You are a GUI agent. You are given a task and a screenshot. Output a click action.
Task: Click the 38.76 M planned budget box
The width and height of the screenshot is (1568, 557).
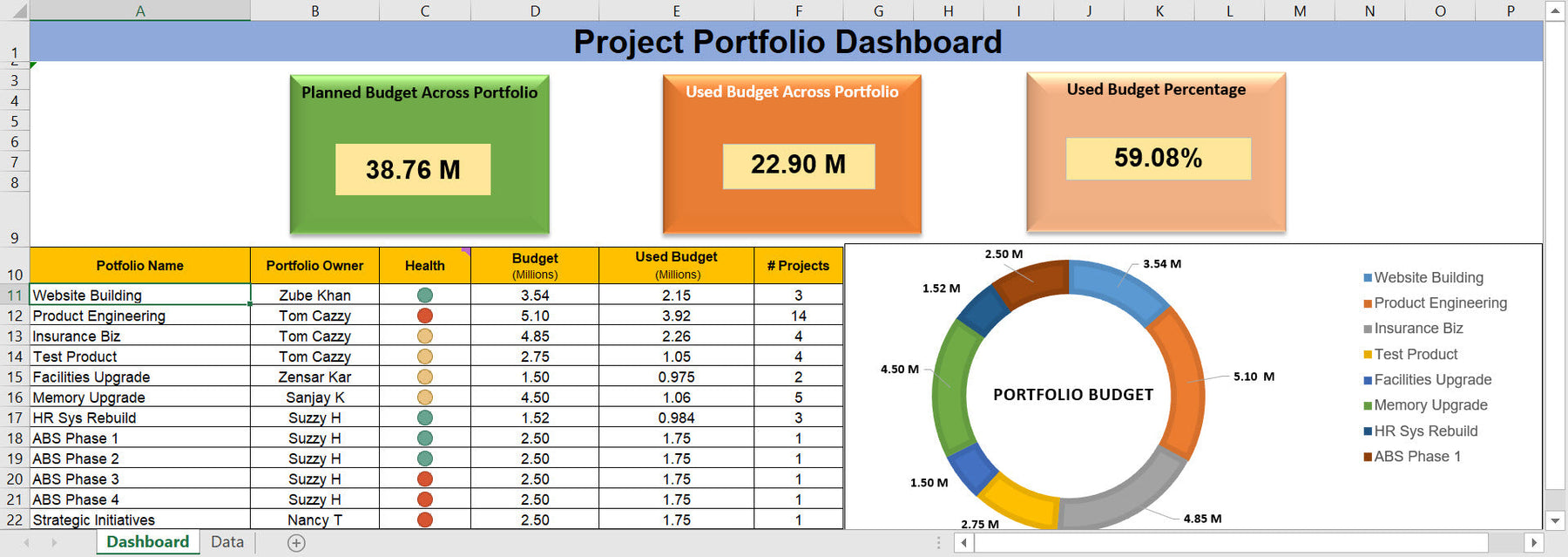pyautogui.click(x=413, y=170)
